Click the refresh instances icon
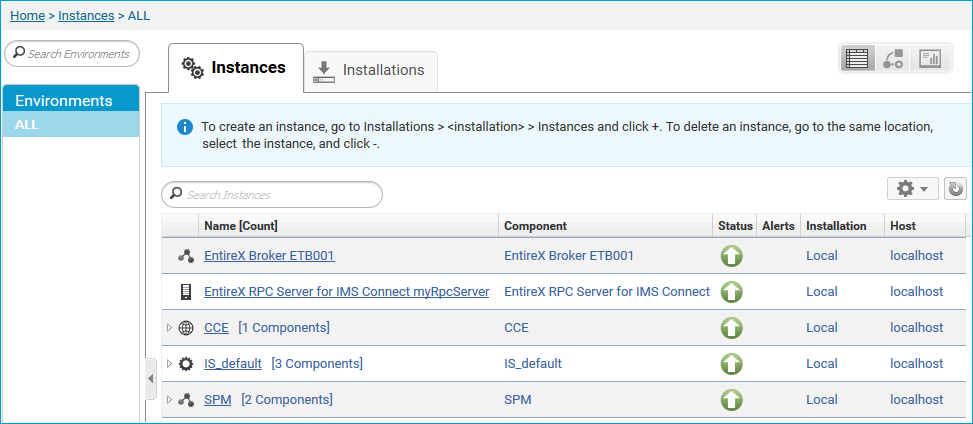The height and width of the screenshot is (424, 973). 956,189
